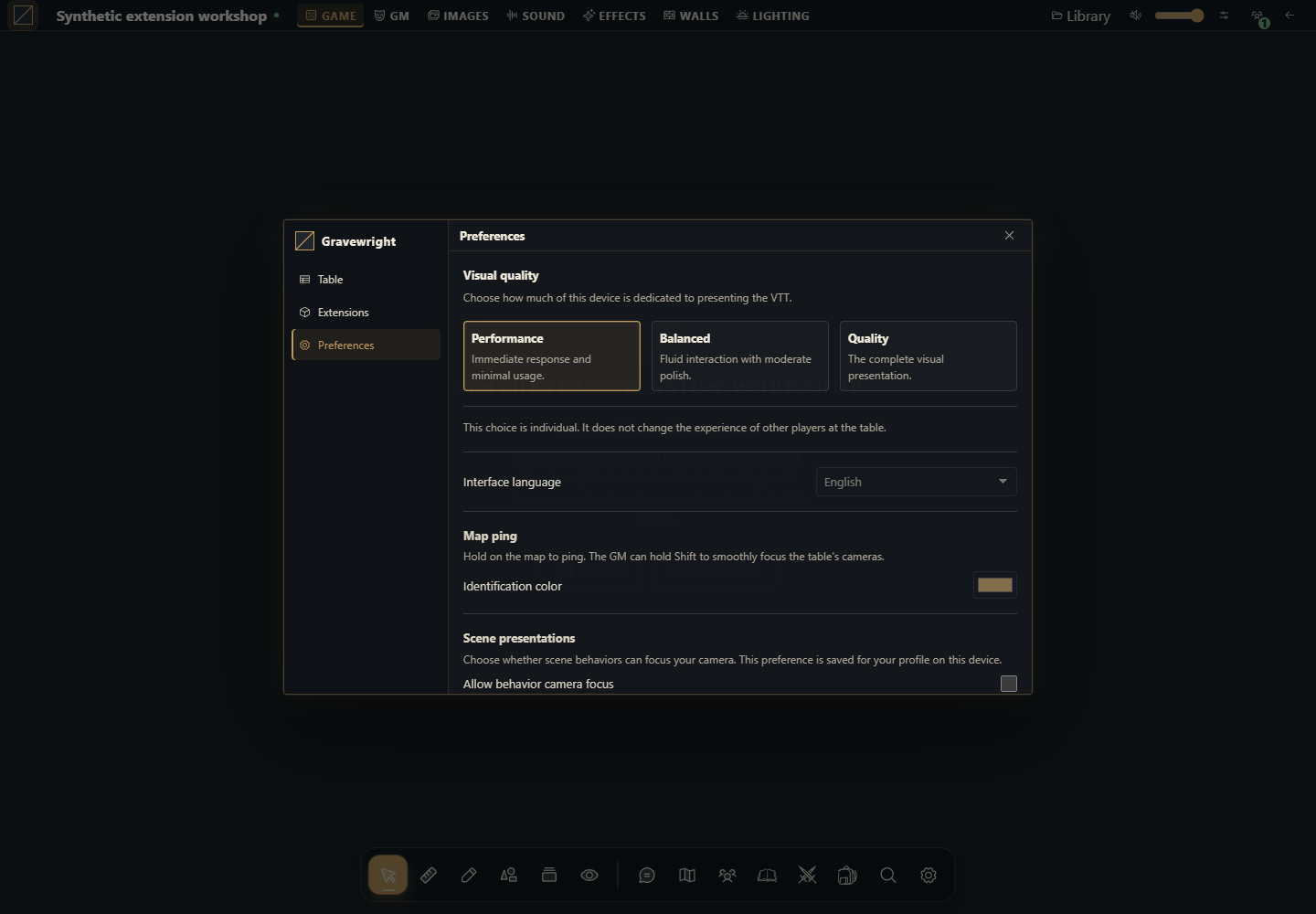The height and width of the screenshot is (914, 1316).
Task: Enable Allow behavior camera focus checkbox
Action: click(x=1009, y=684)
